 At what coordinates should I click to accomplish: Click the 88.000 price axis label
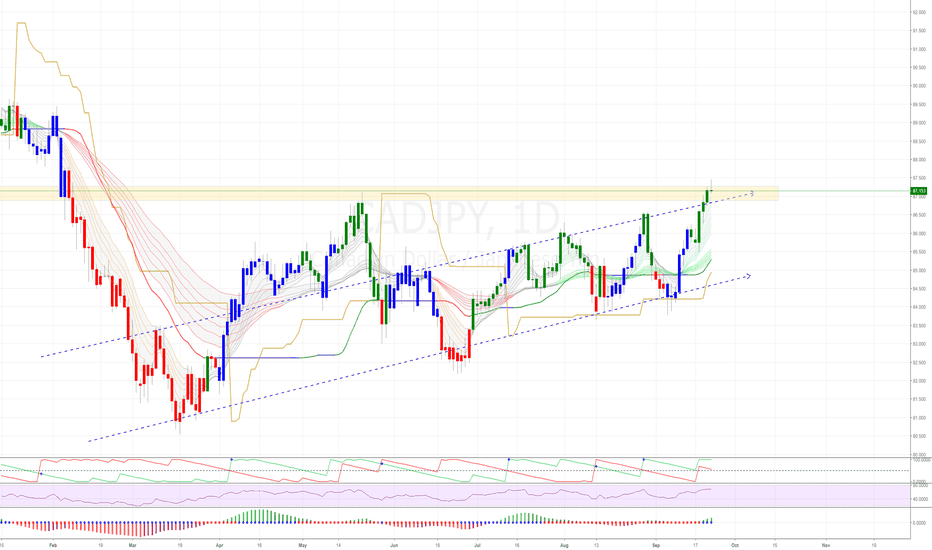[x=919, y=160]
